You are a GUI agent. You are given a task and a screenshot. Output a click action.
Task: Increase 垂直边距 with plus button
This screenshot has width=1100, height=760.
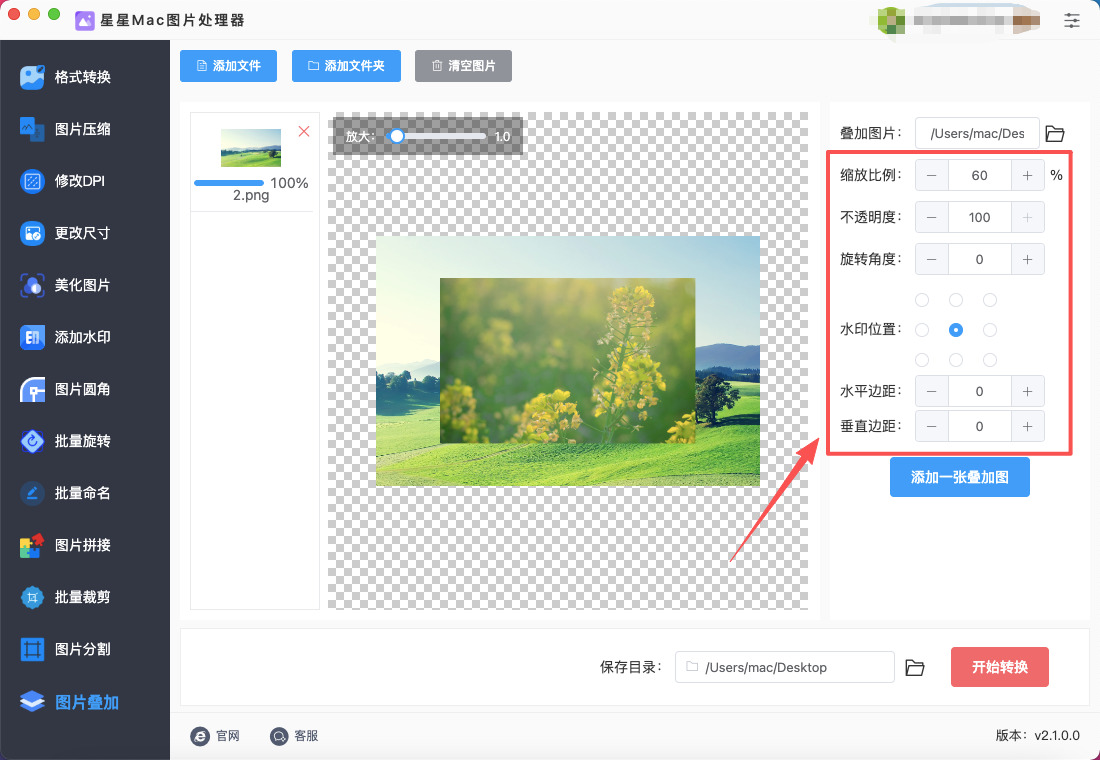[1028, 427]
